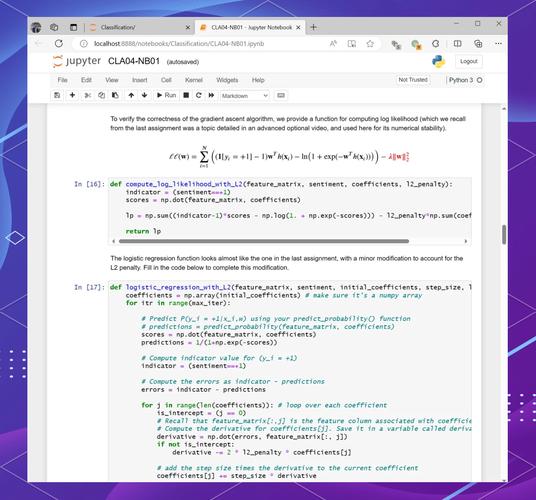This screenshot has width=536, height=500.
Task: Restart the kernel with the circular arrow icon
Action: pyautogui.click(x=199, y=95)
